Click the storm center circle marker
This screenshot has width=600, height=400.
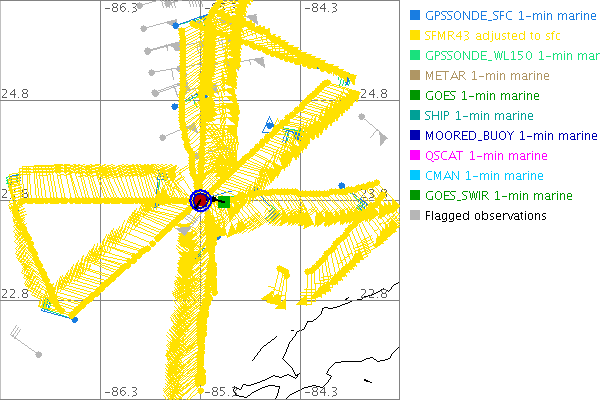[200, 201]
